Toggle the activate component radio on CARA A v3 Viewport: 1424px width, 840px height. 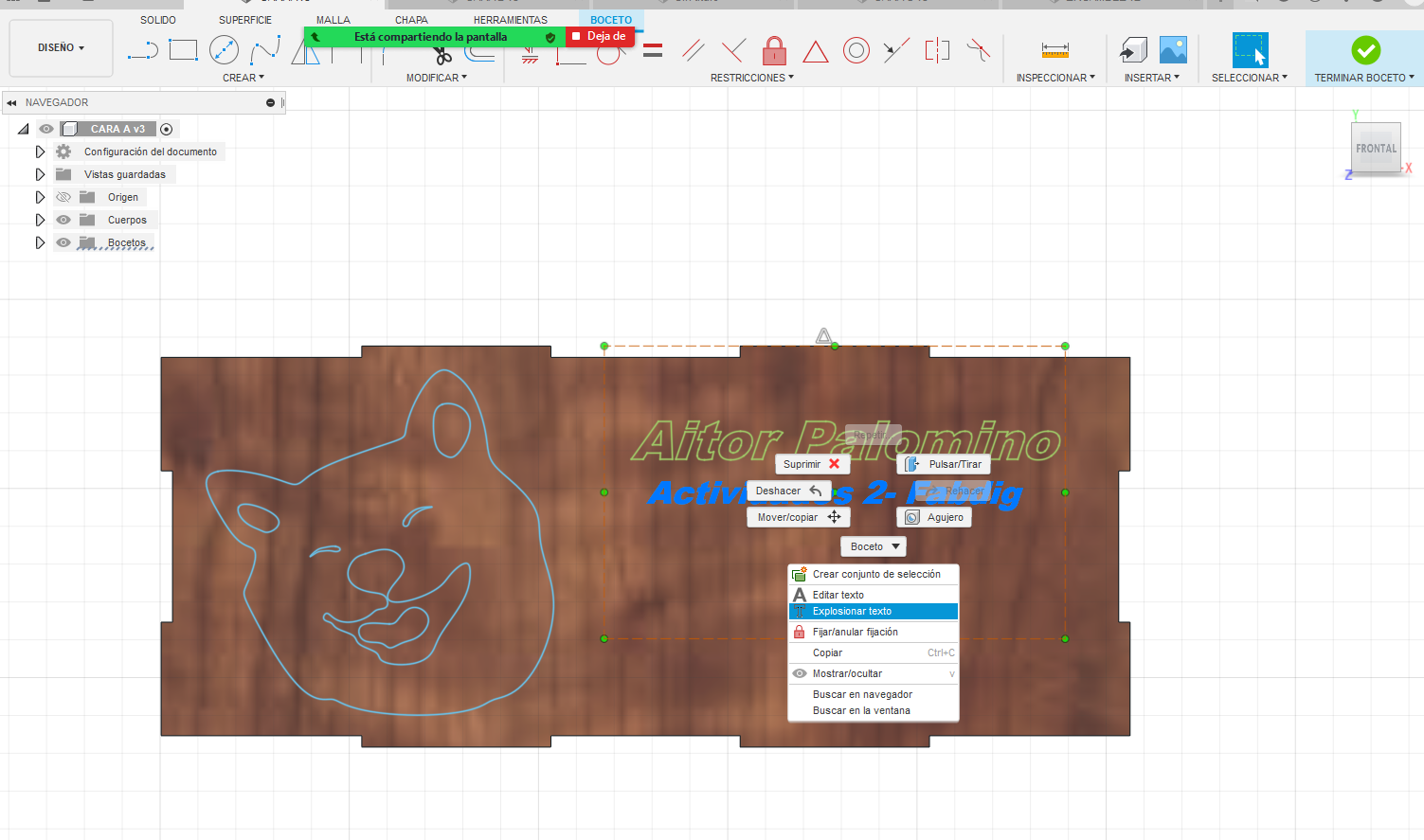point(167,129)
